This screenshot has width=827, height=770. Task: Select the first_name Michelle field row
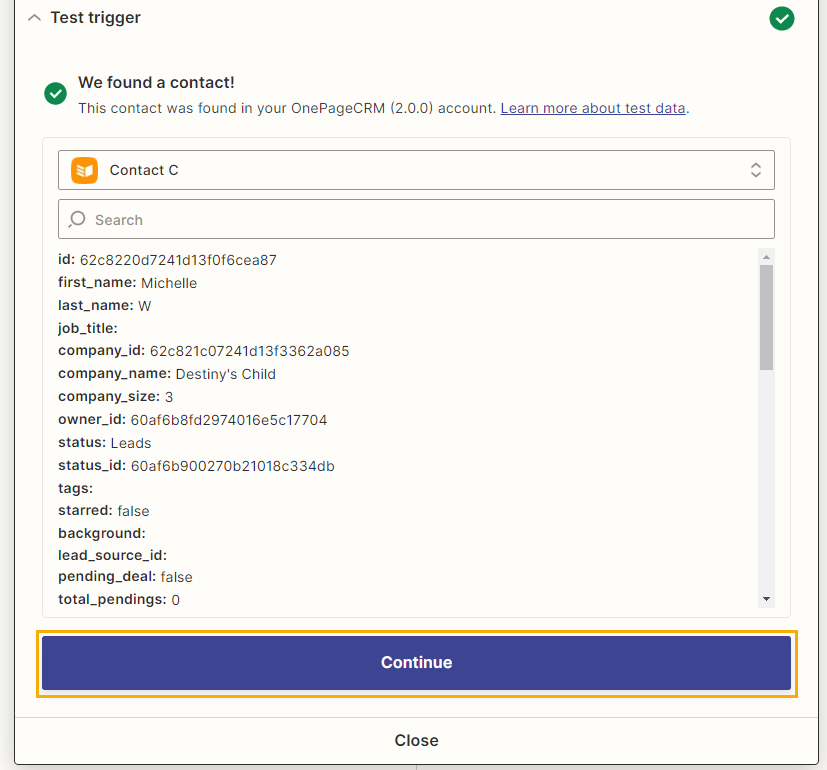click(128, 283)
